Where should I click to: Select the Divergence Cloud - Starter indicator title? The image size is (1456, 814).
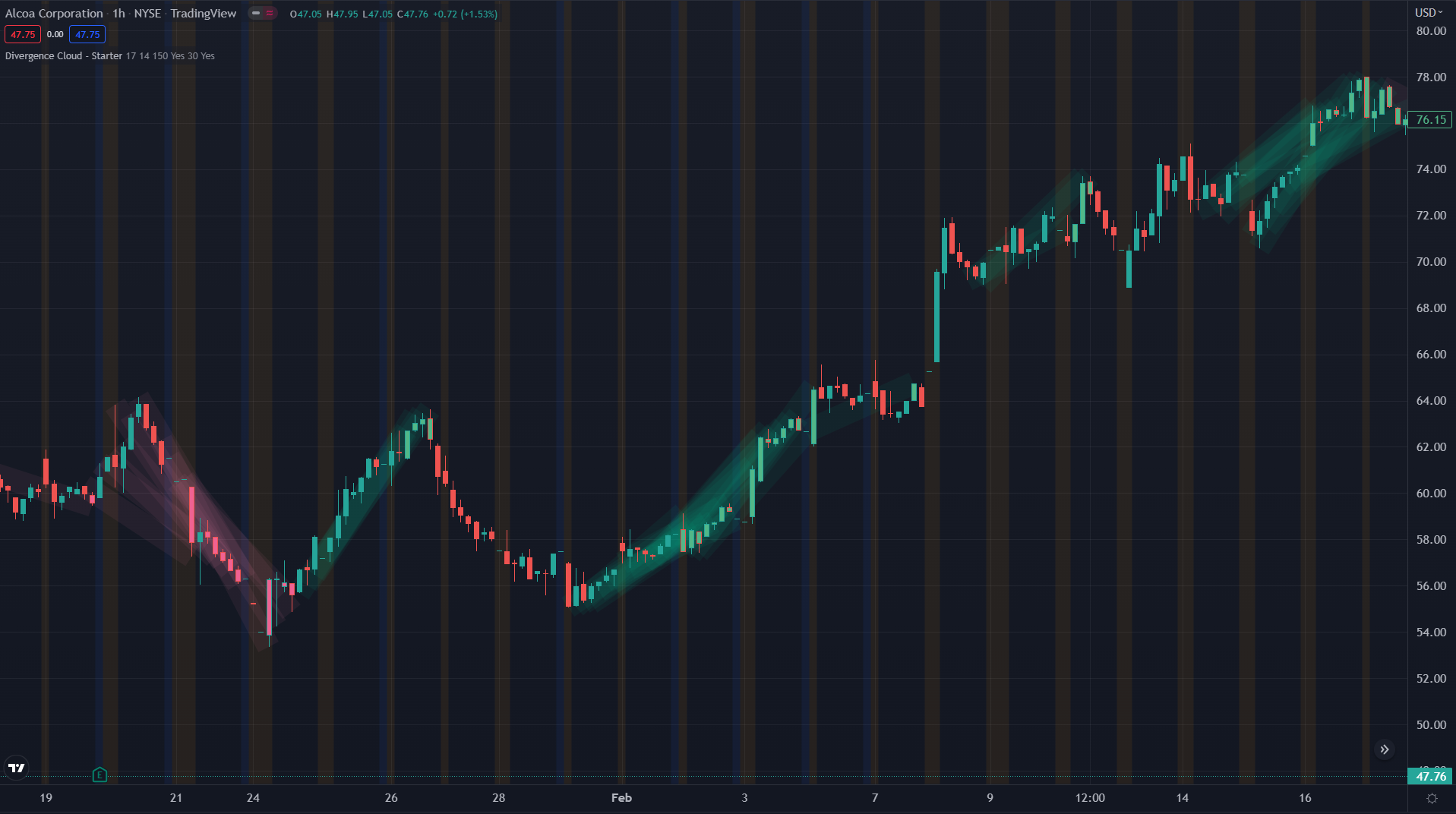[x=63, y=55]
